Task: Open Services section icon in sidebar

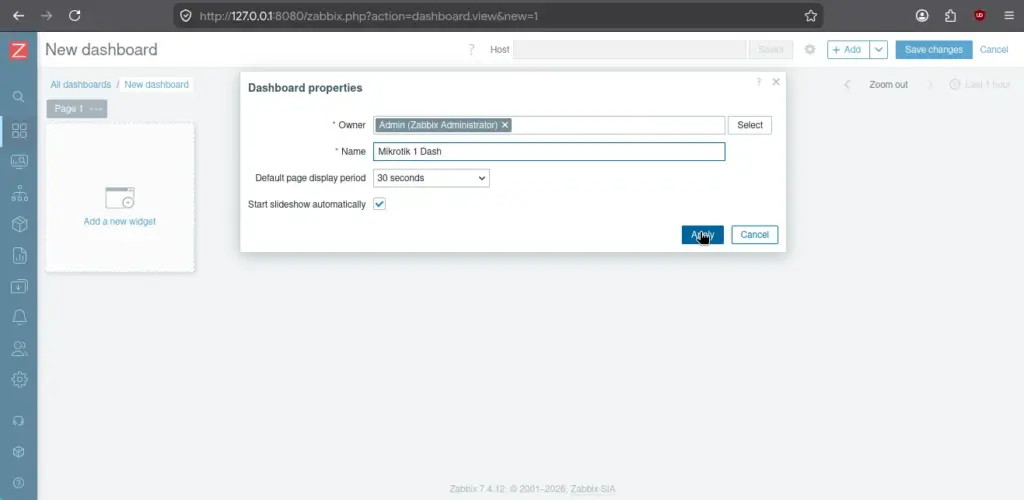Action: tap(20, 193)
